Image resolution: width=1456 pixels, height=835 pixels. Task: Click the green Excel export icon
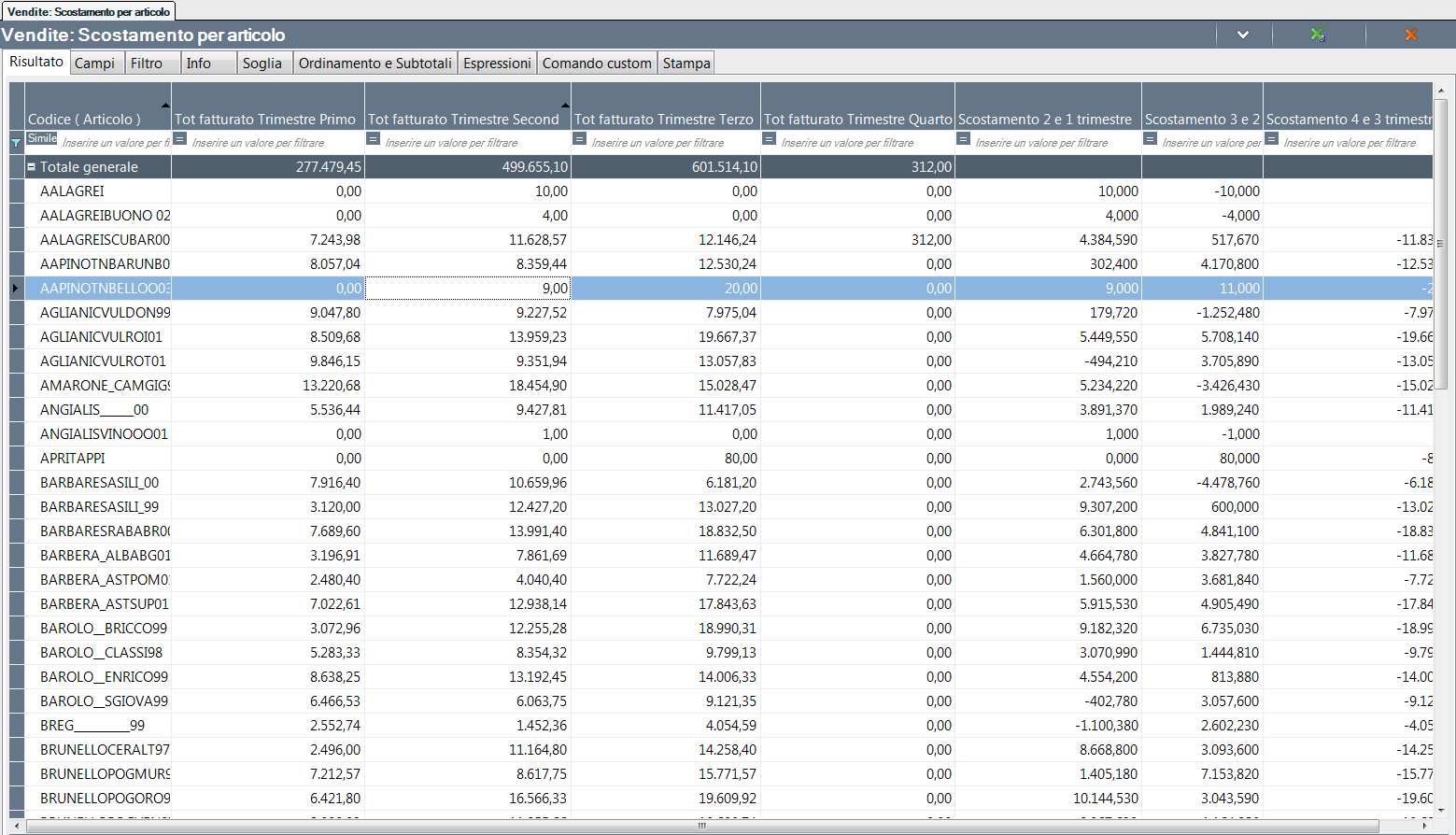[1317, 35]
